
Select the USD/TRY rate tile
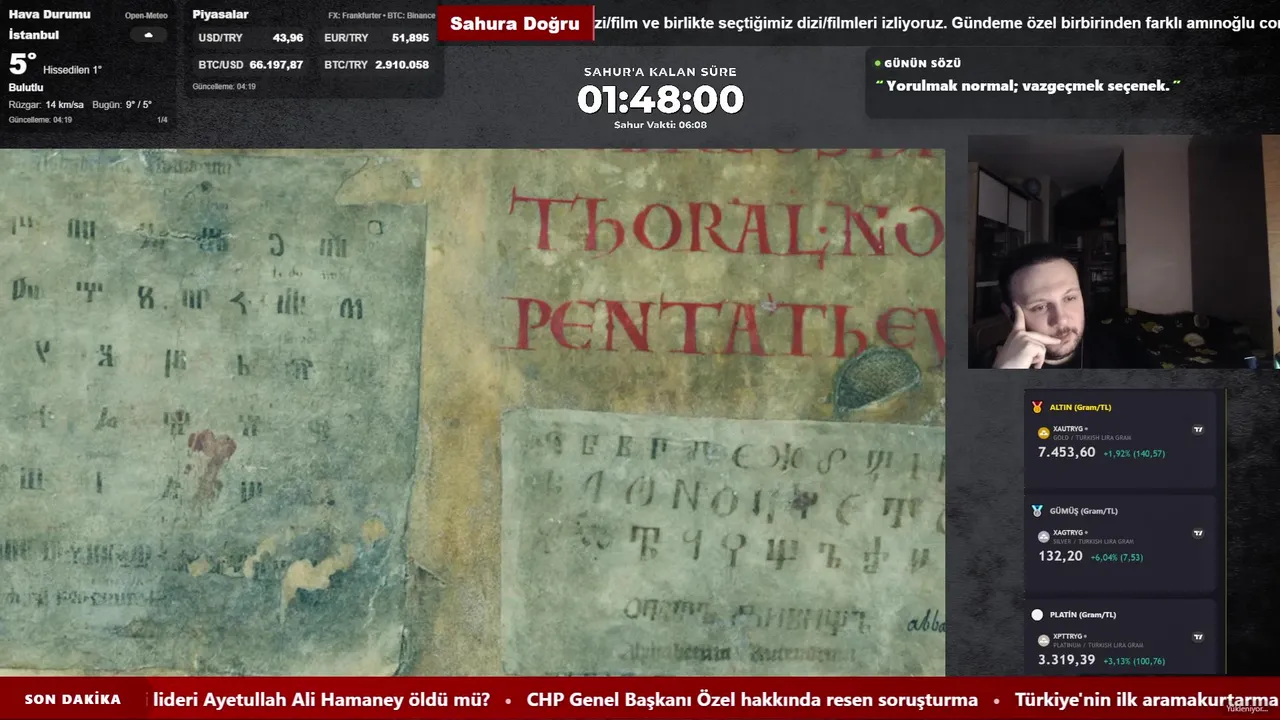tap(250, 38)
